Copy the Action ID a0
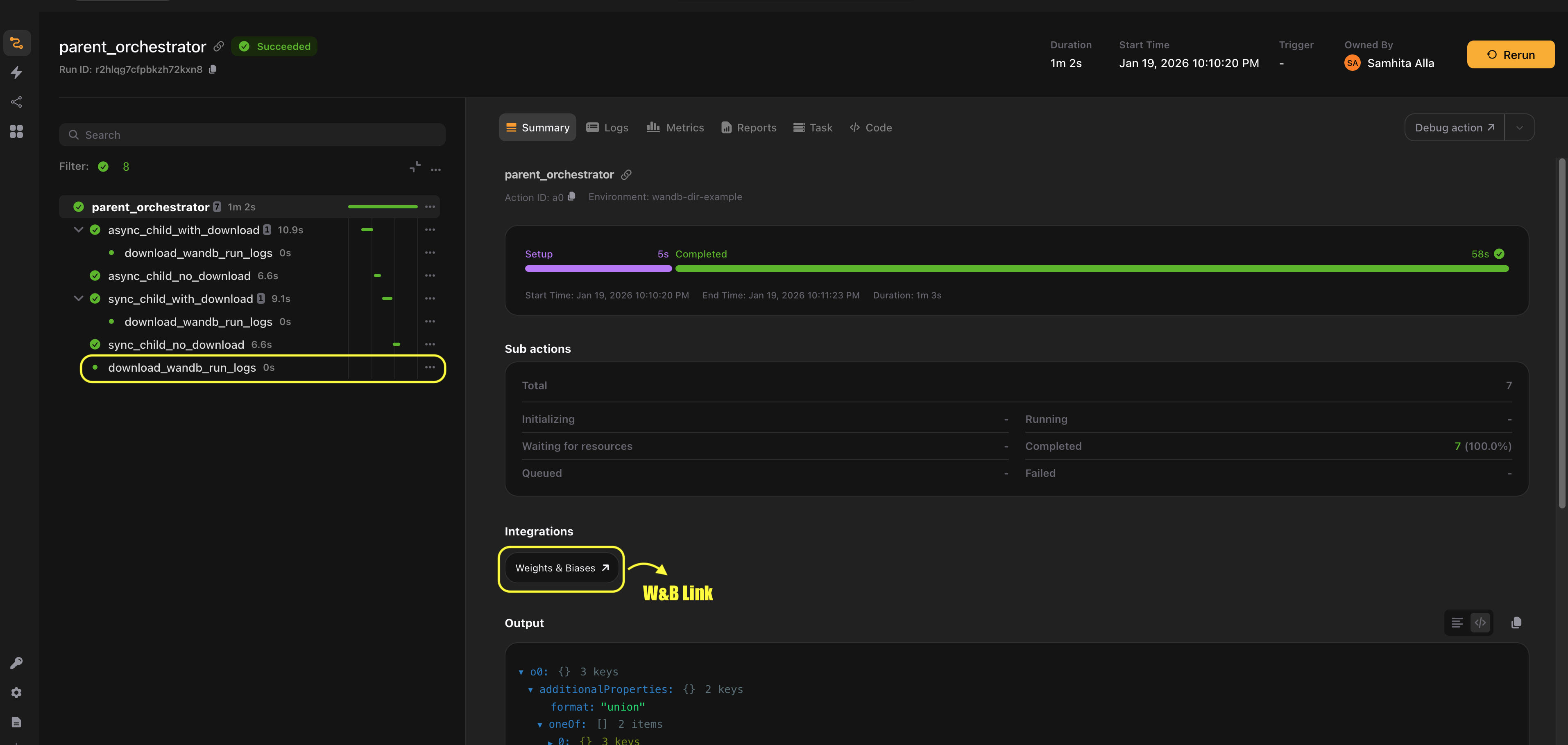 pos(571,196)
